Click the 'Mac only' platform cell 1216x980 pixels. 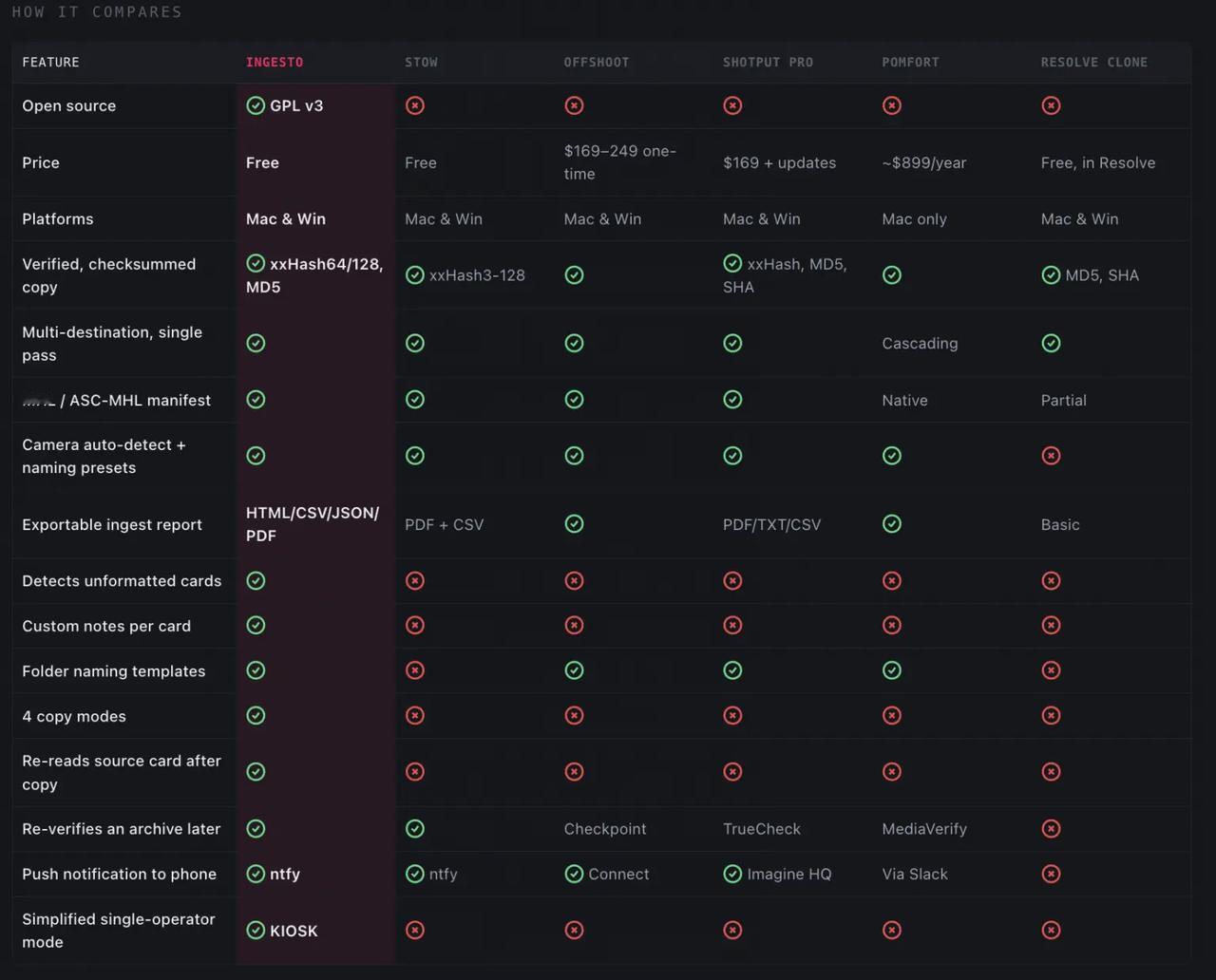point(914,219)
